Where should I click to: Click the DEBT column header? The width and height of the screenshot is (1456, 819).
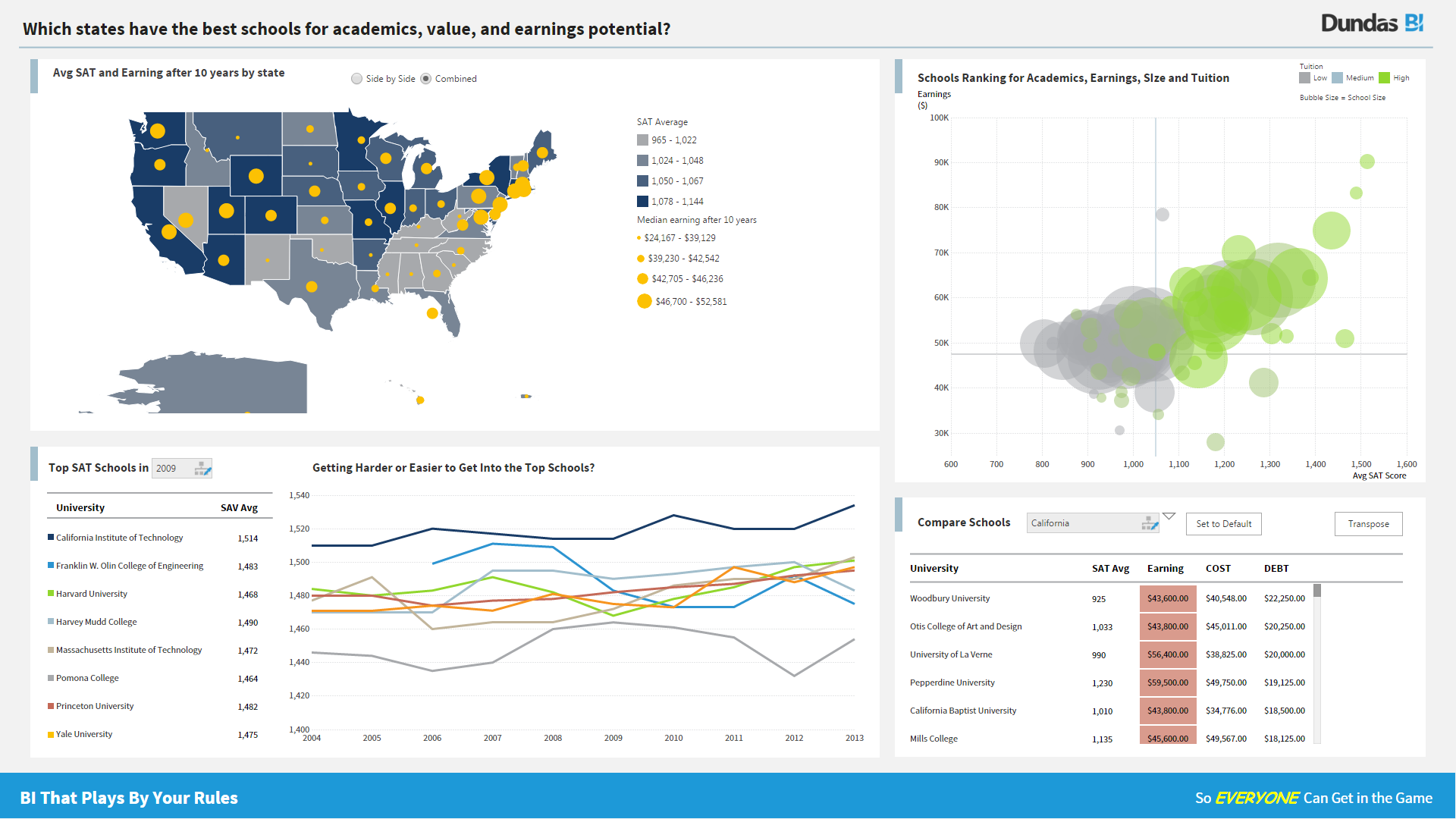(x=1276, y=569)
